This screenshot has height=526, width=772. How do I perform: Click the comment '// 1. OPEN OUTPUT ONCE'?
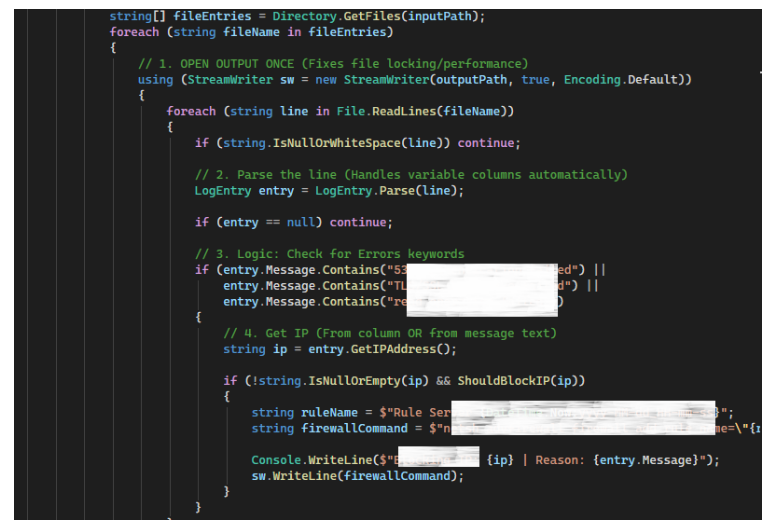pos(216,64)
